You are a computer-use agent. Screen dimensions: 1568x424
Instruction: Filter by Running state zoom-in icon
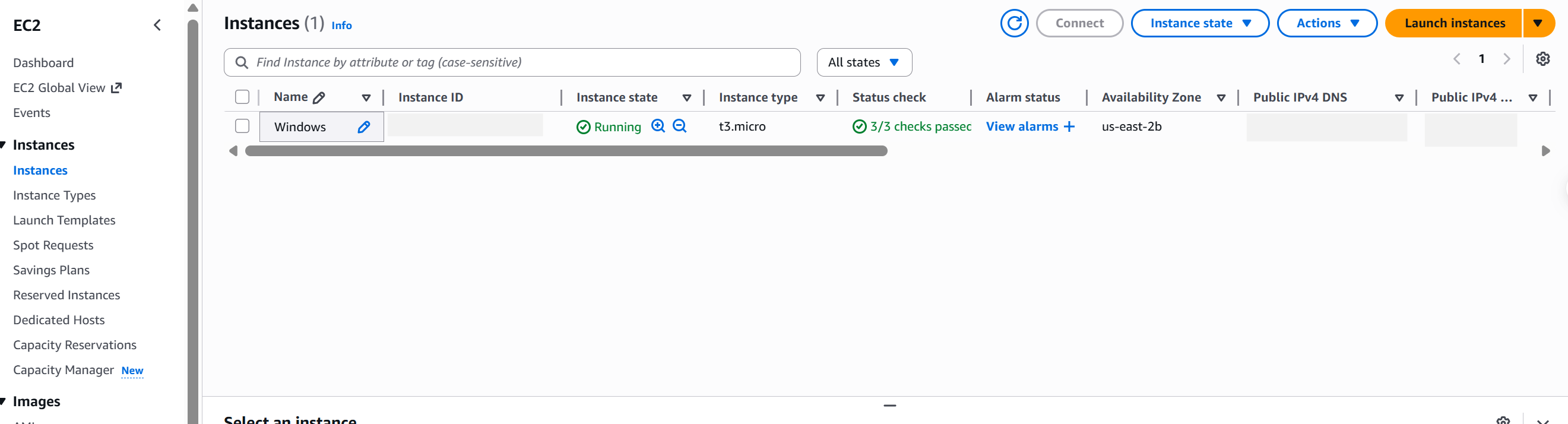[658, 126]
